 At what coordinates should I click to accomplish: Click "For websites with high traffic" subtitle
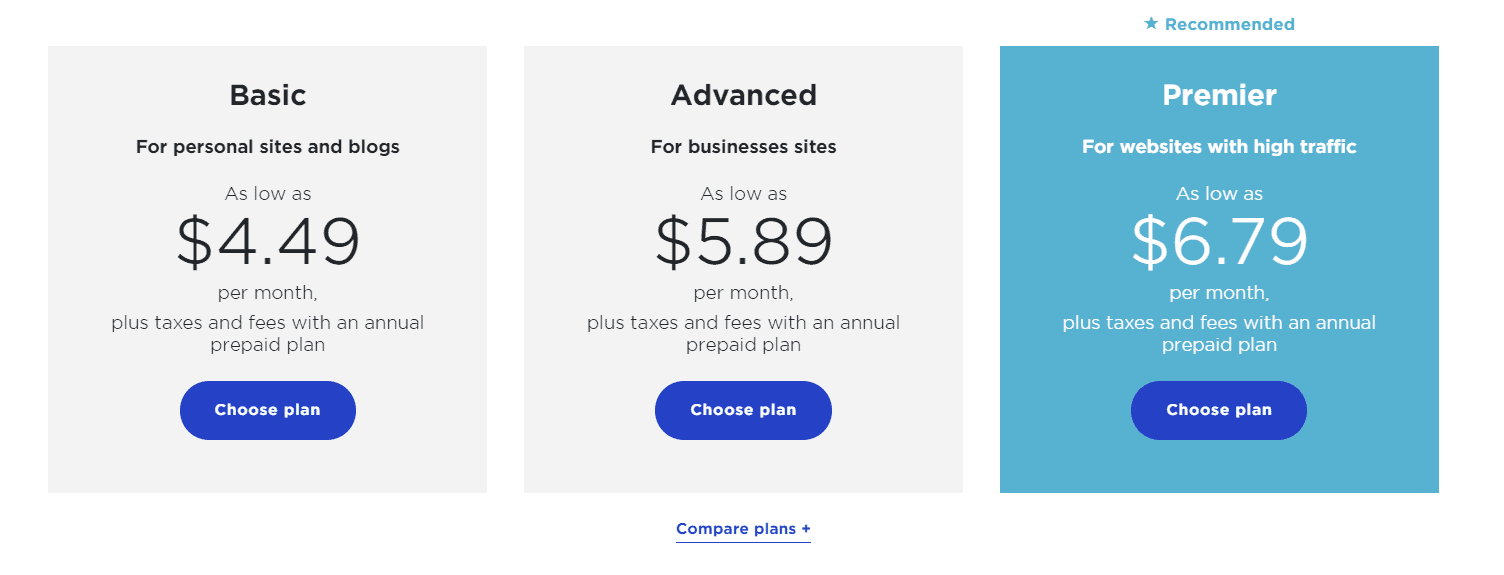1219,147
